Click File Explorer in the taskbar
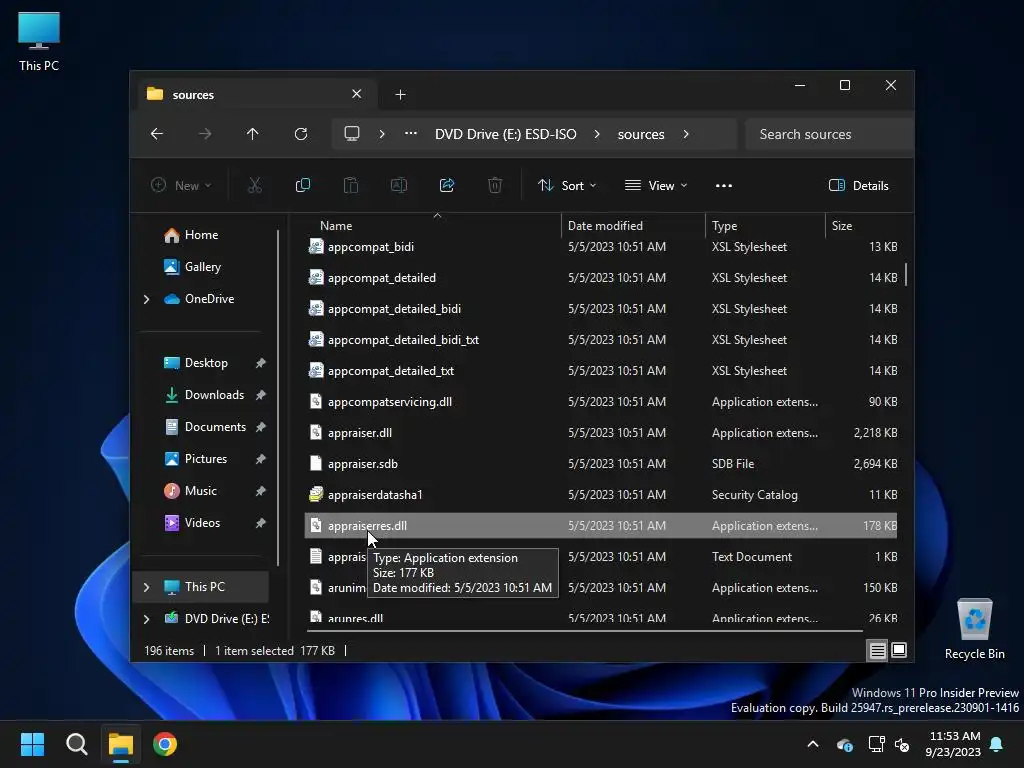 121,744
